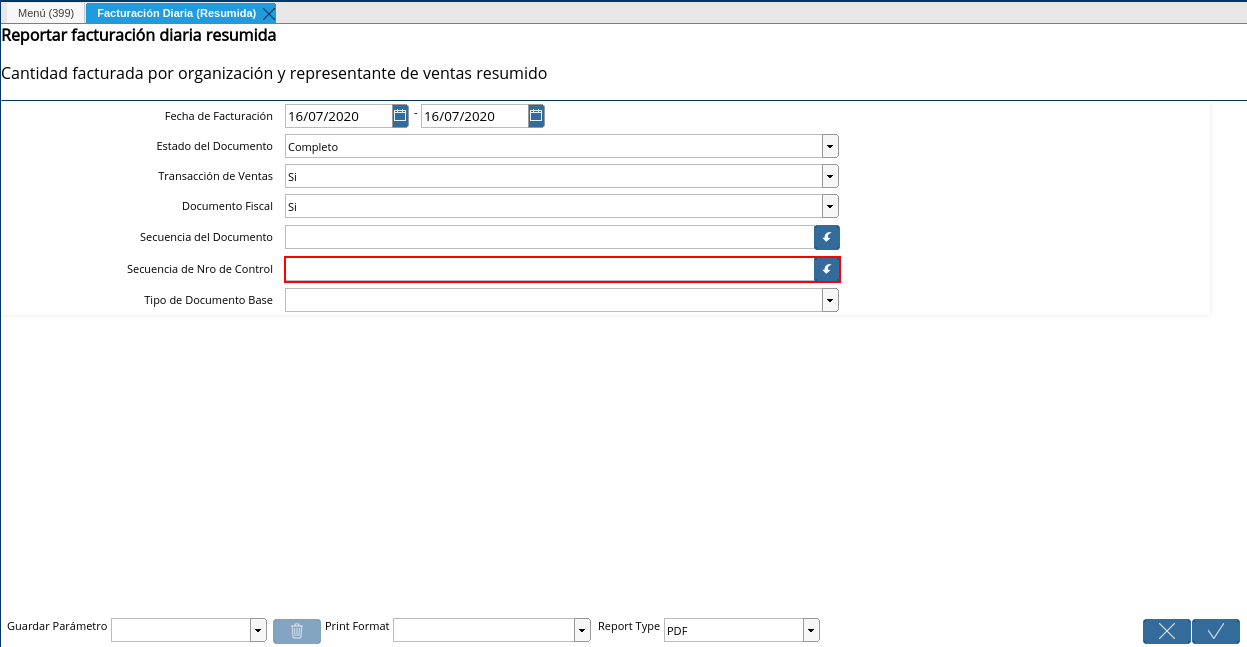This screenshot has width=1247, height=647.
Task: Click the Documento Fiscal label
Action: pos(228,207)
